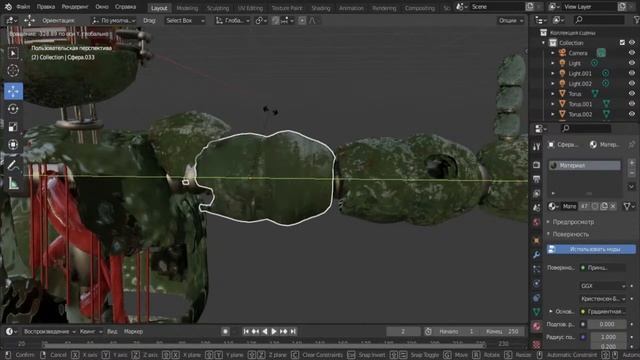This screenshot has height=360, width=640.
Task: Open the Modifiers wrench tab icon
Action: [x=537, y=254]
